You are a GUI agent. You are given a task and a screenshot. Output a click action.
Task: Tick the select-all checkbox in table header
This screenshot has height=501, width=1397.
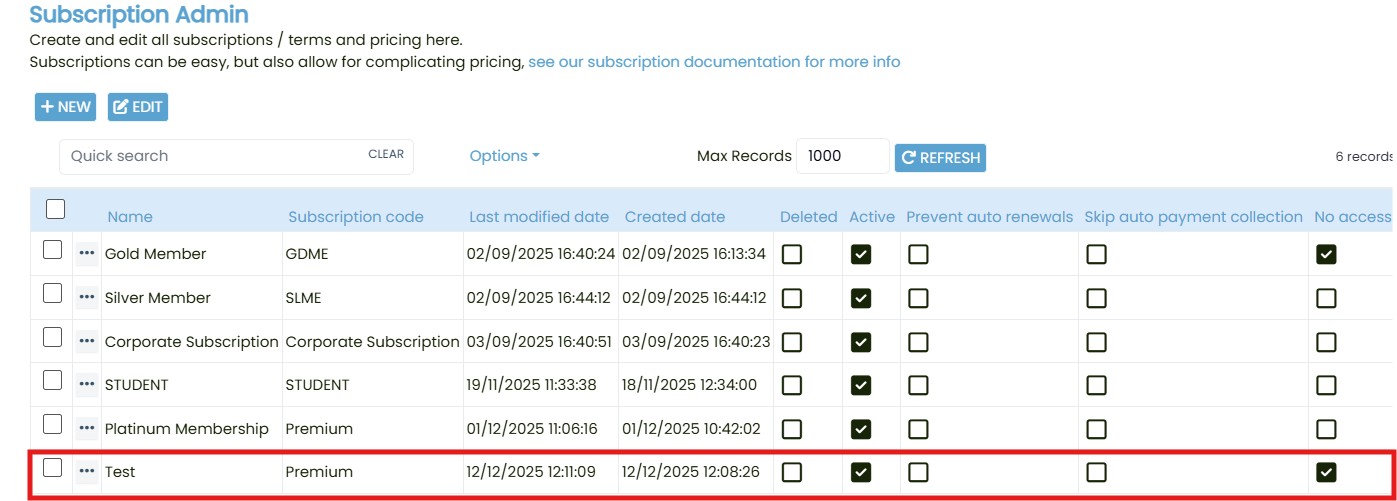click(x=56, y=209)
